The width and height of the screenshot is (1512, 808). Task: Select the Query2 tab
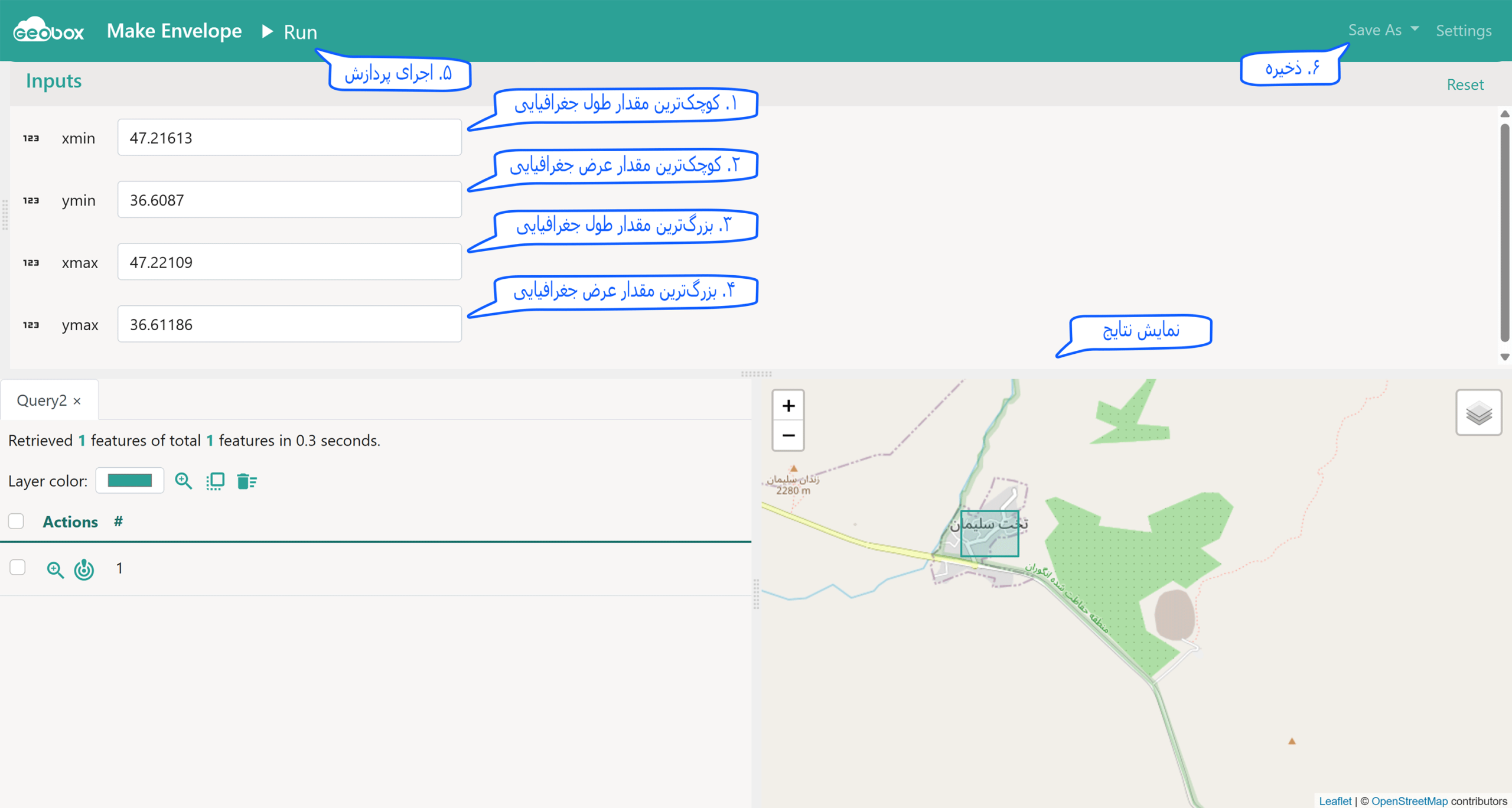(41, 400)
